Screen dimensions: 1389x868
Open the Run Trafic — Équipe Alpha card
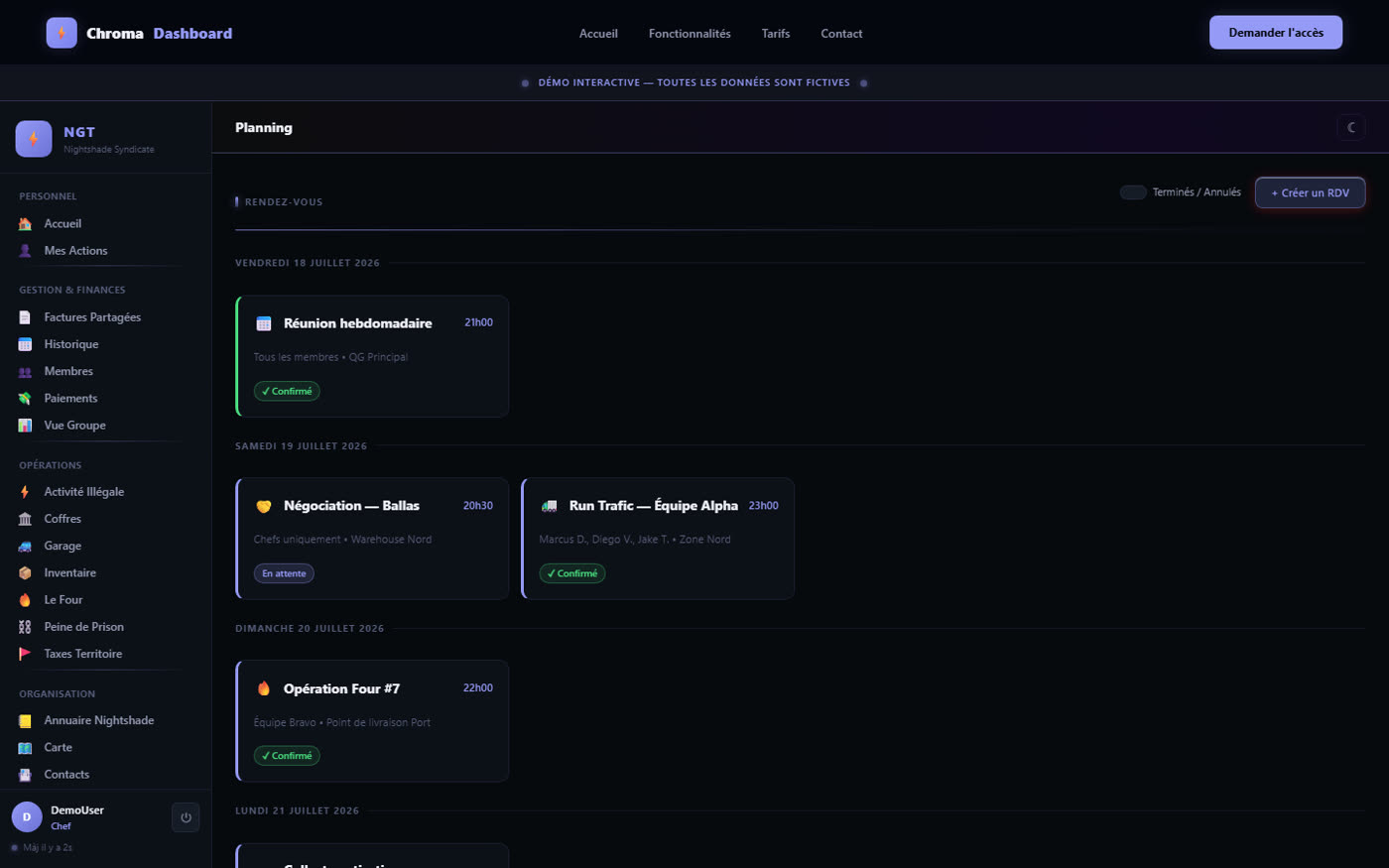tap(658, 539)
